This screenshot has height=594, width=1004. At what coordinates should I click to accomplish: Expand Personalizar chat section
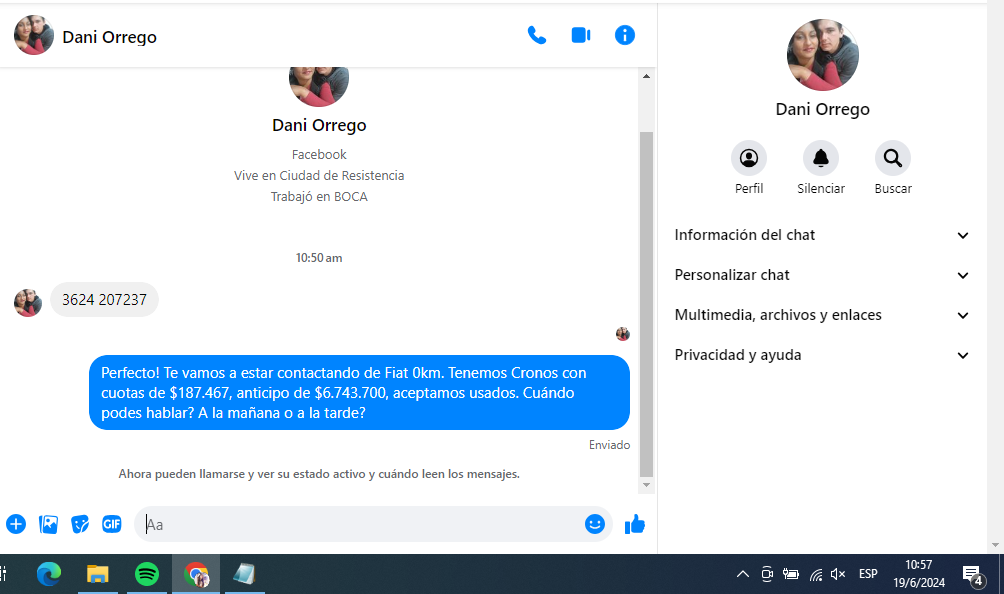[x=822, y=275]
